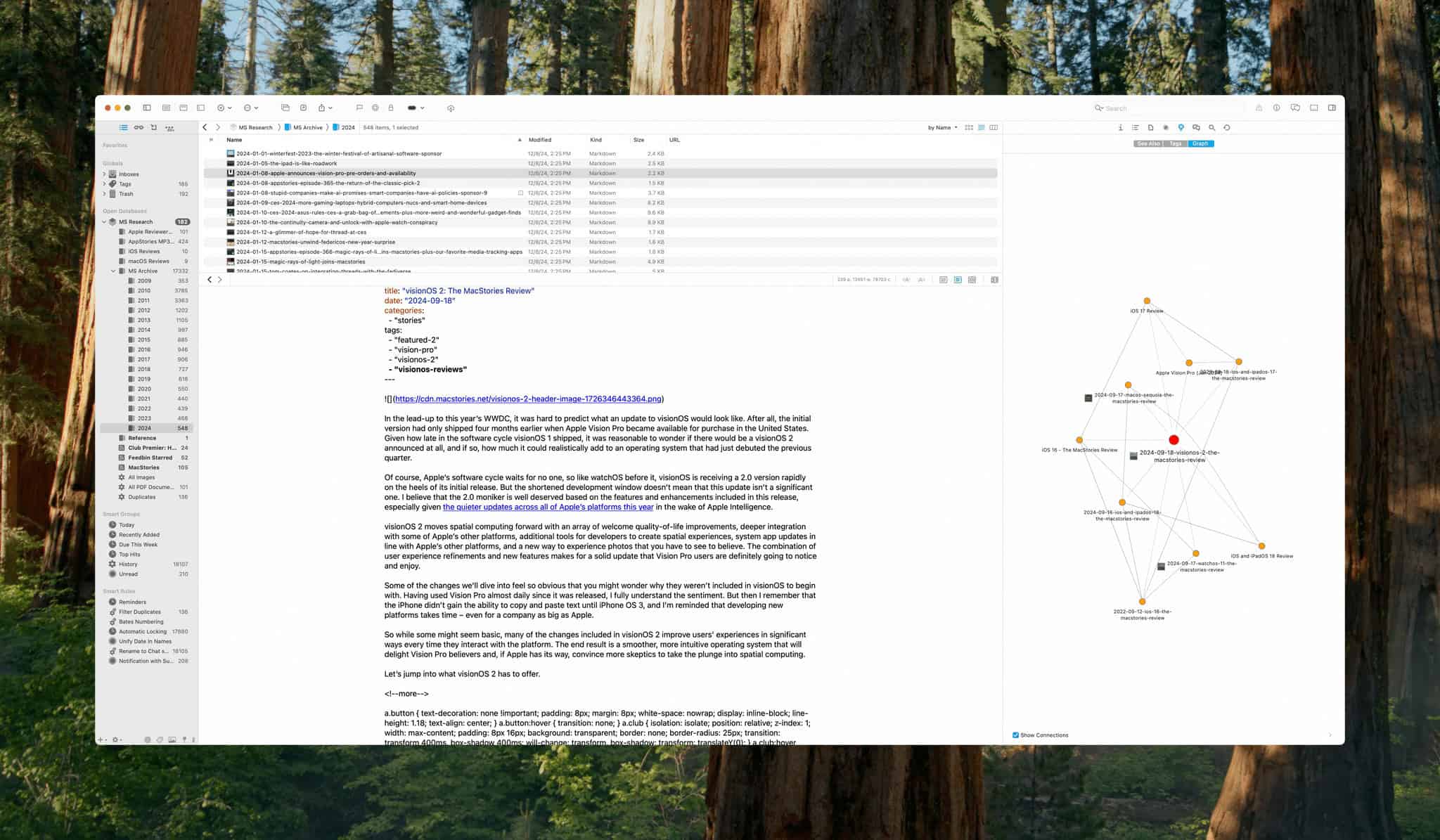This screenshot has width=1440, height=840.
Task: Open the info inspector icon in toolbar
Action: pyautogui.click(x=1276, y=108)
